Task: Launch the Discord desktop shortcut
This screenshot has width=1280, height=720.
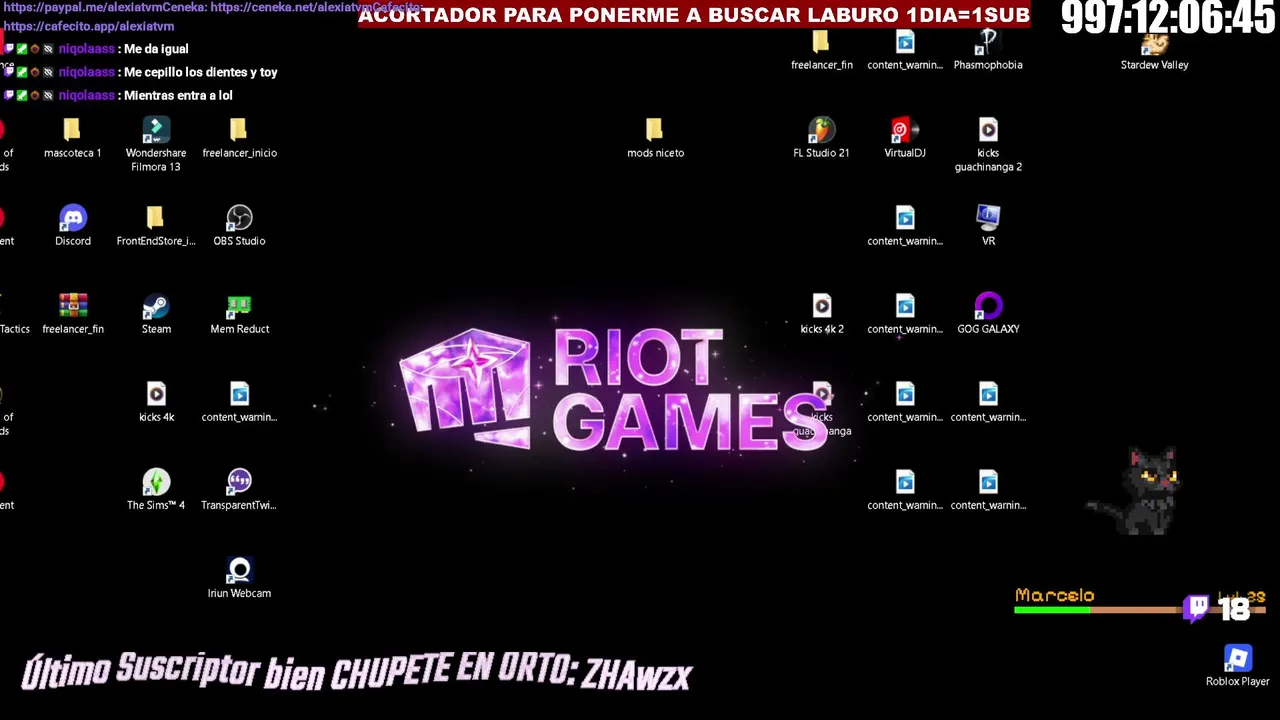Action: pyautogui.click(x=73, y=227)
